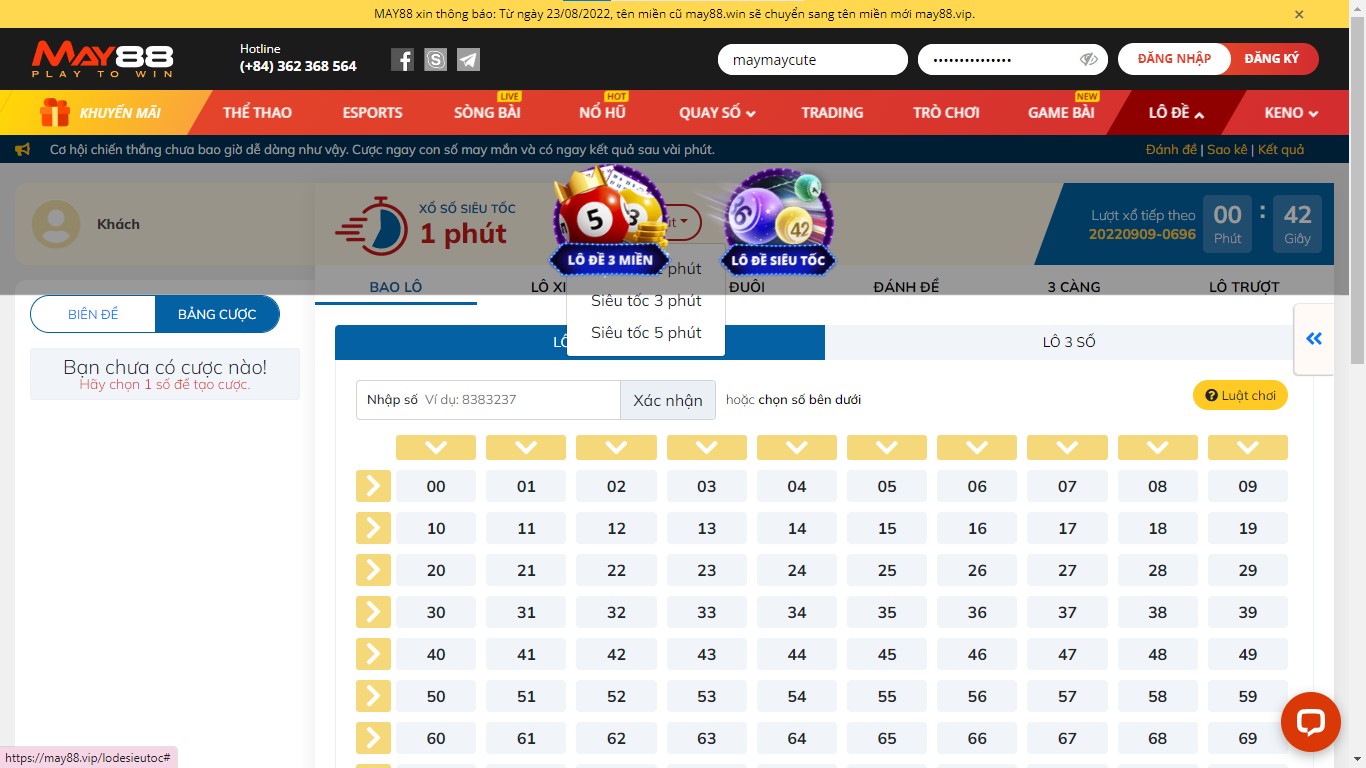
Task: Toggle password visibility eye icon
Action: (x=1089, y=60)
